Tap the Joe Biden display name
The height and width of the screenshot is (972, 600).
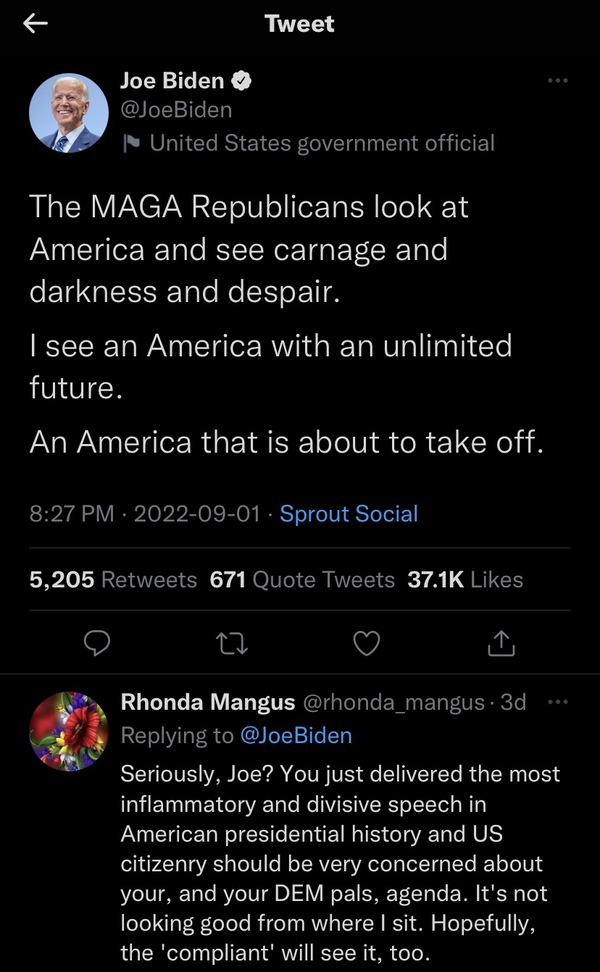pos(171,81)
